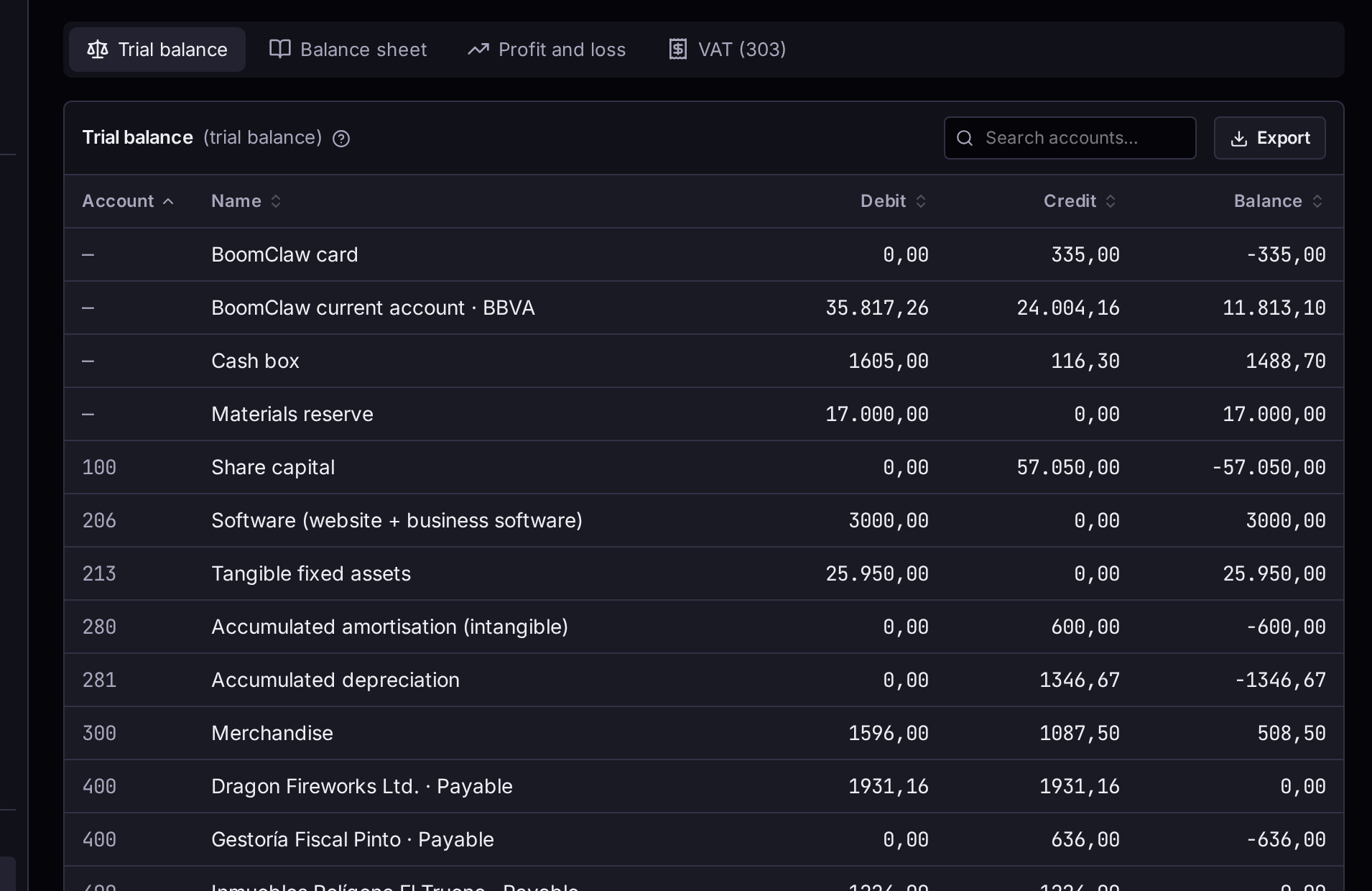Click account number 206

[x=99, y=521]
